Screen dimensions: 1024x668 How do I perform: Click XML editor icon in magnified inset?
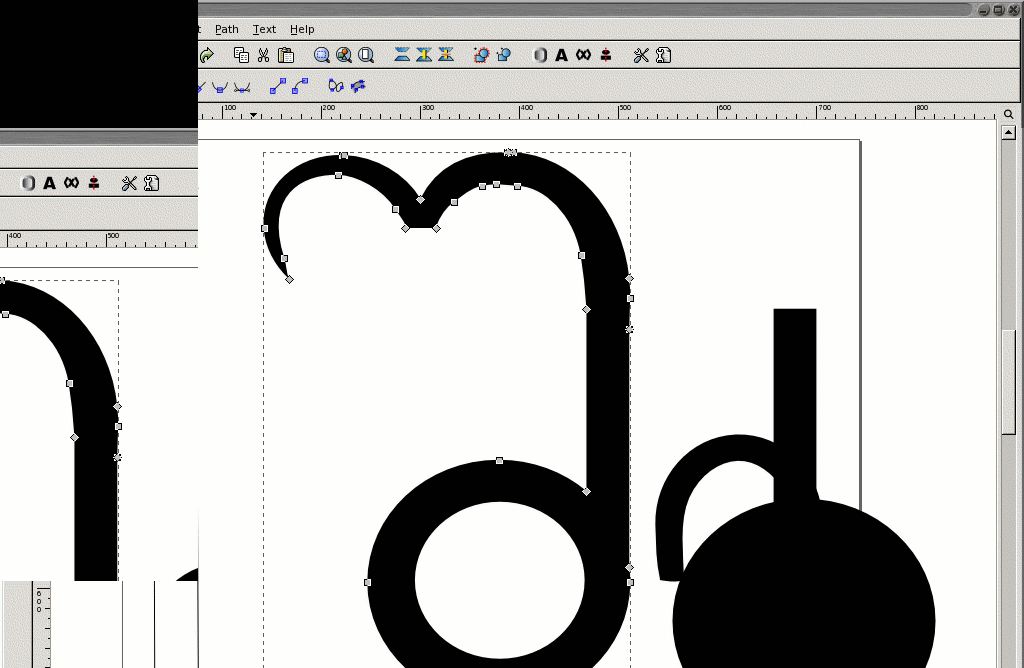coord(71,183)
